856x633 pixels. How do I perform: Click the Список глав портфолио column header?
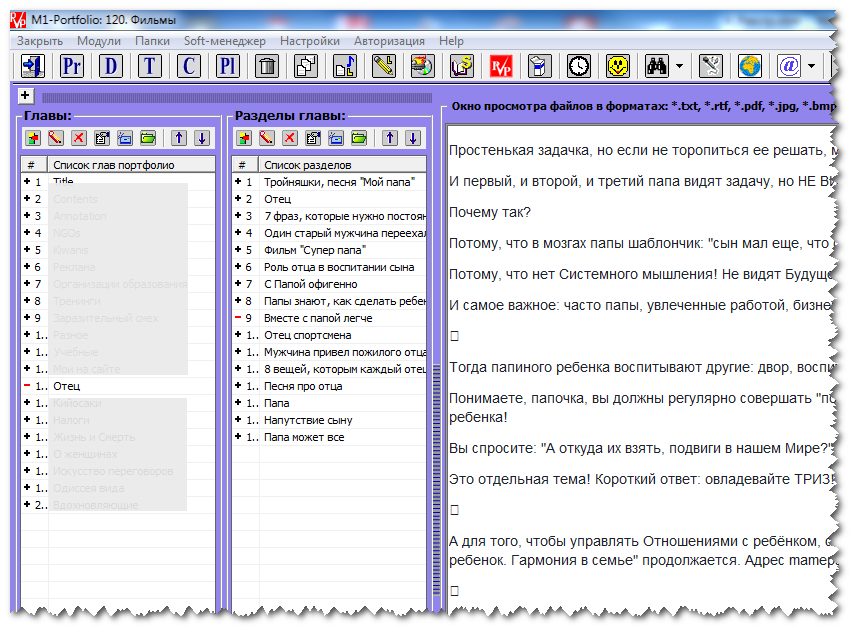tap(132, 165)
